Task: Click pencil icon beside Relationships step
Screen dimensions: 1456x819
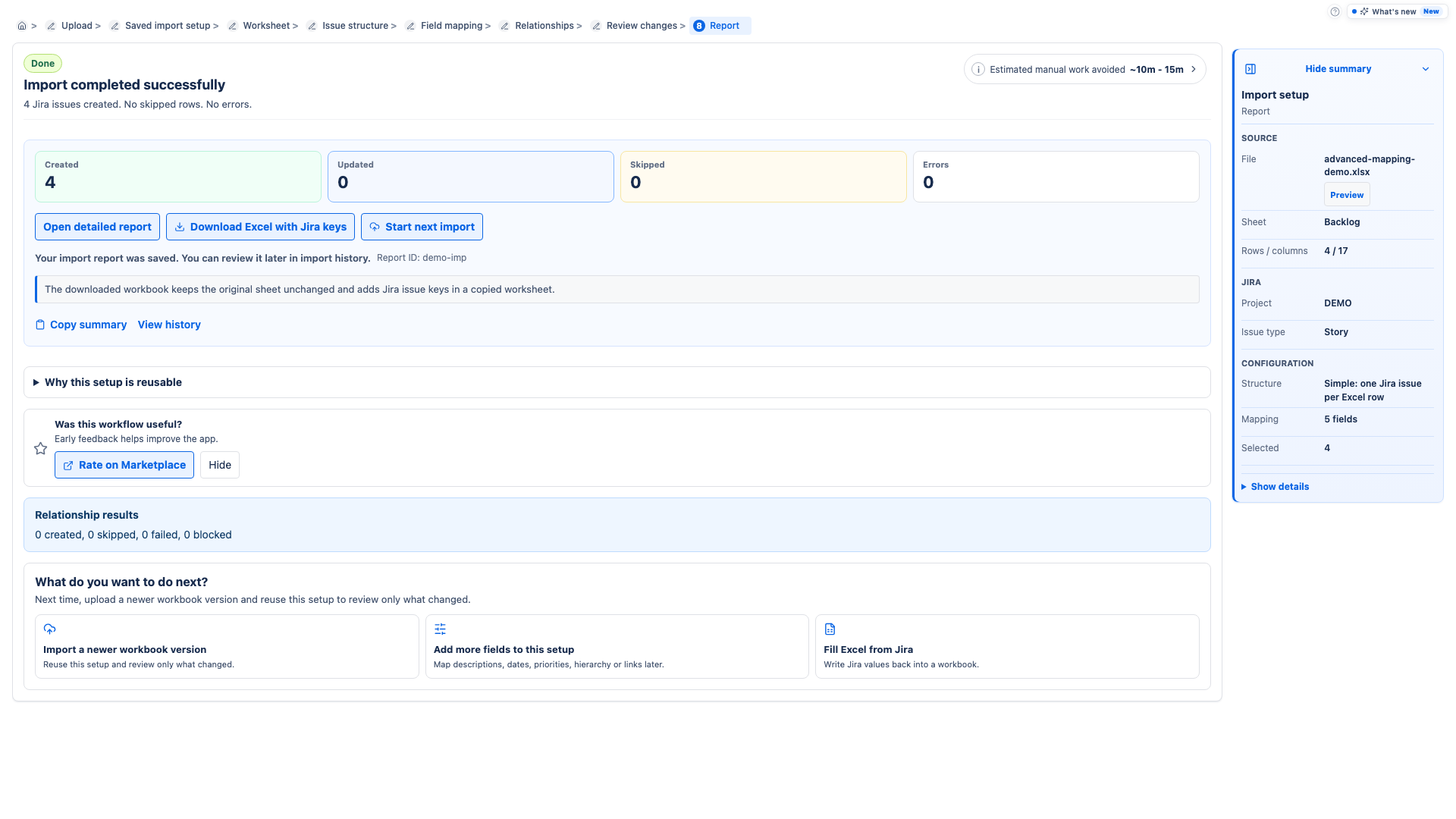Action: (504, 26)
